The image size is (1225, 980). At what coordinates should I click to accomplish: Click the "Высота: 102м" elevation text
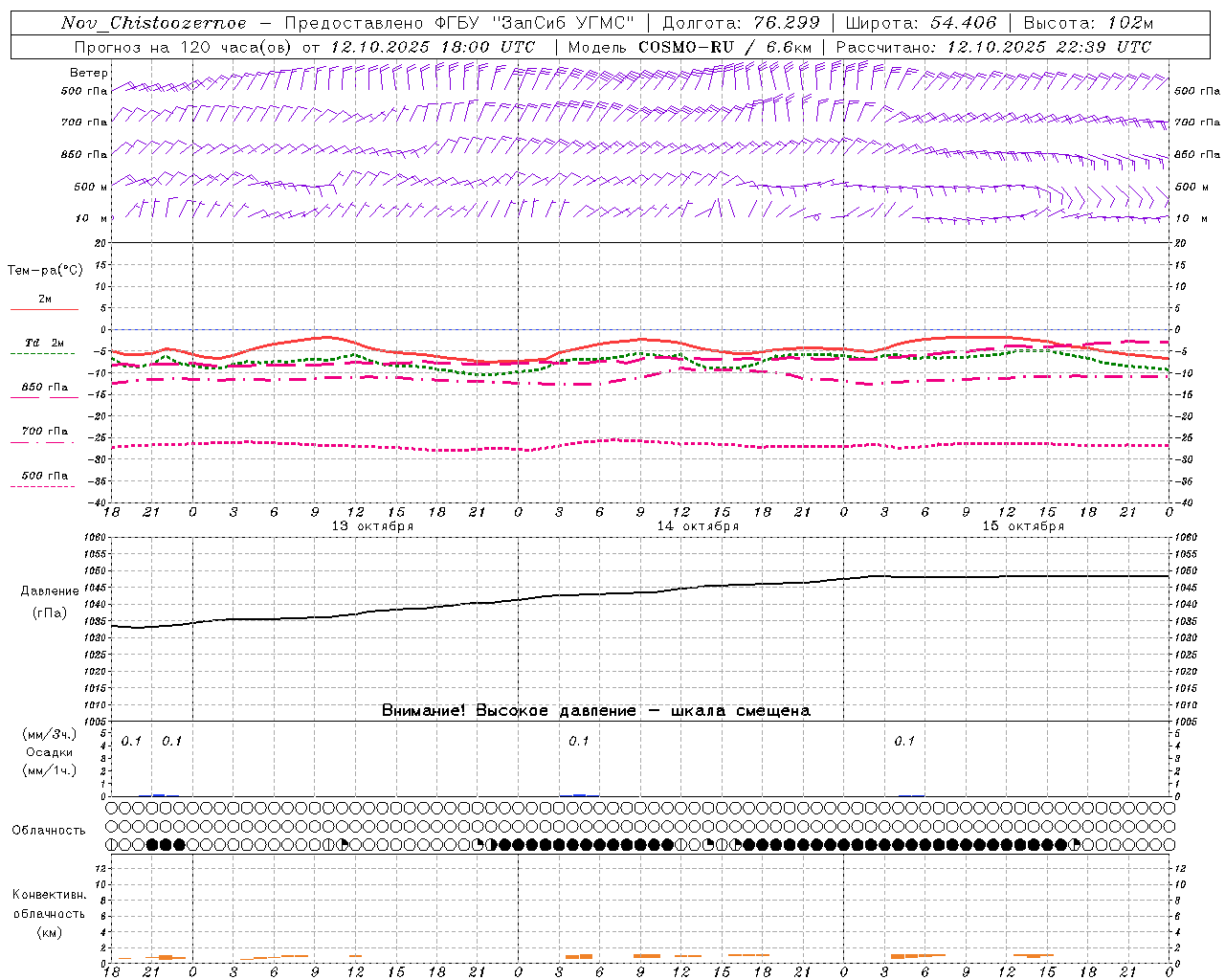[x=1088, y=23]
